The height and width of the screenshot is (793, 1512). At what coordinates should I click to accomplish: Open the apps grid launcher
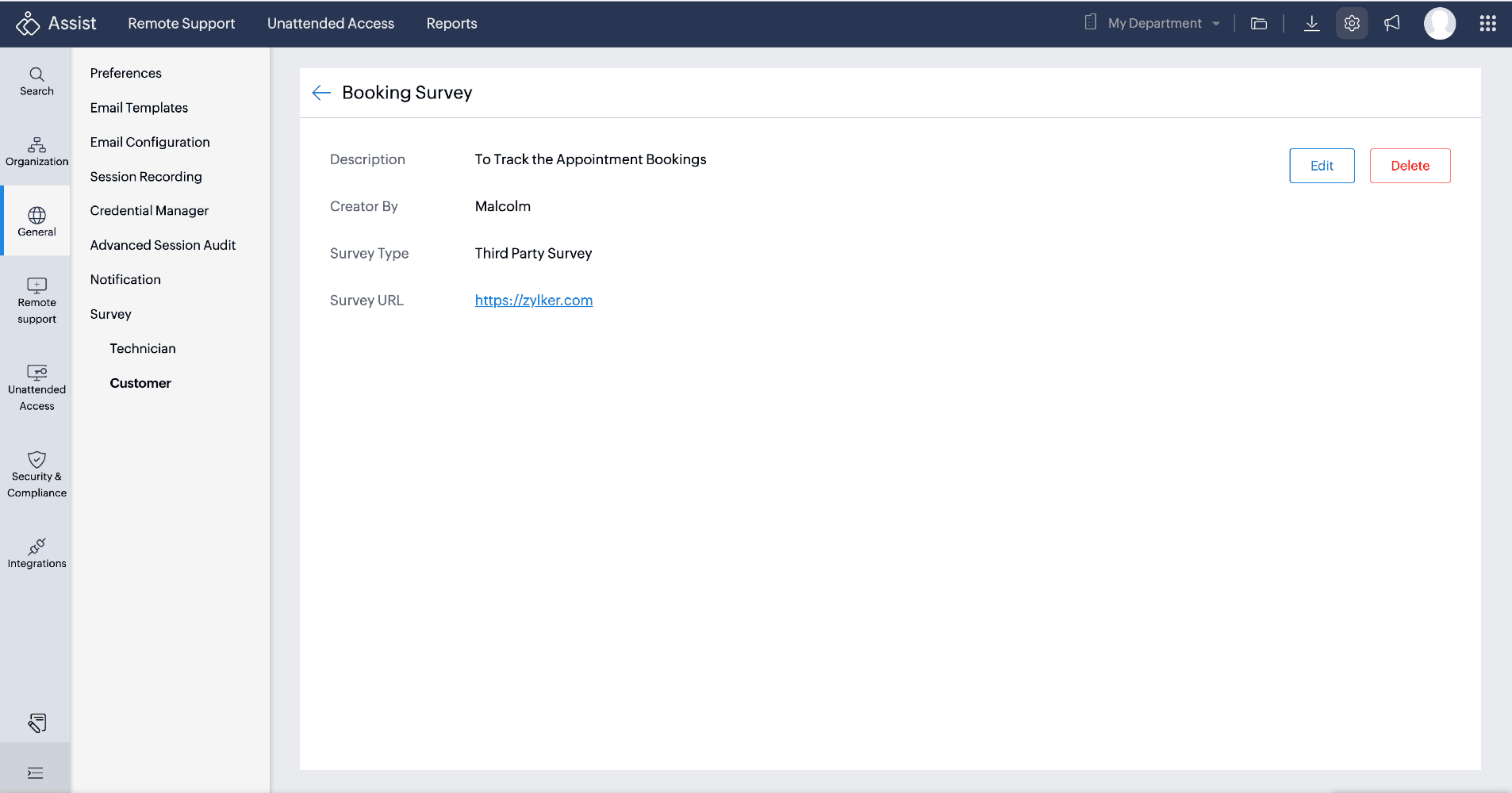1487,24
